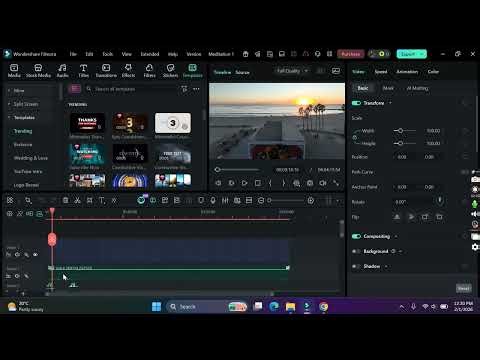This screenshot has width=480, height=360.
Task: Click the microphone voiceover icon
Action: pos(213,200)
